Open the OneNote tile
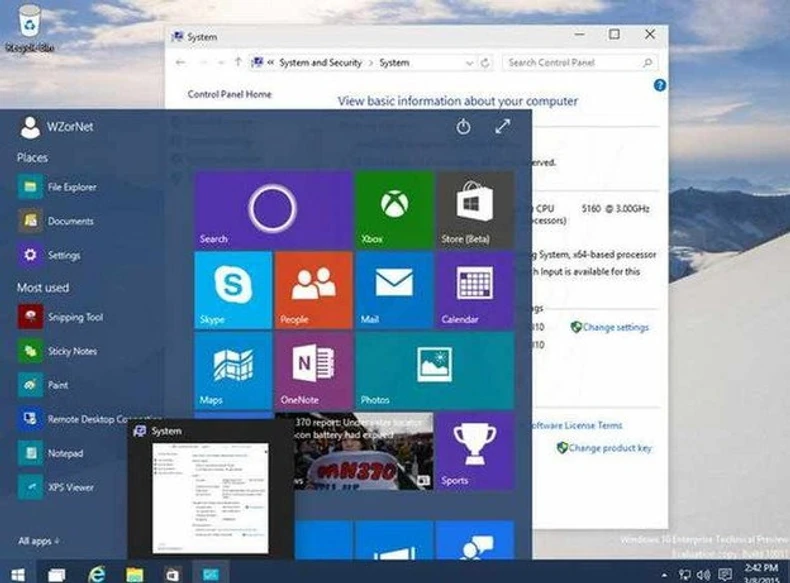The height and width of the screenshot is (583, 790). coord(313,369)
